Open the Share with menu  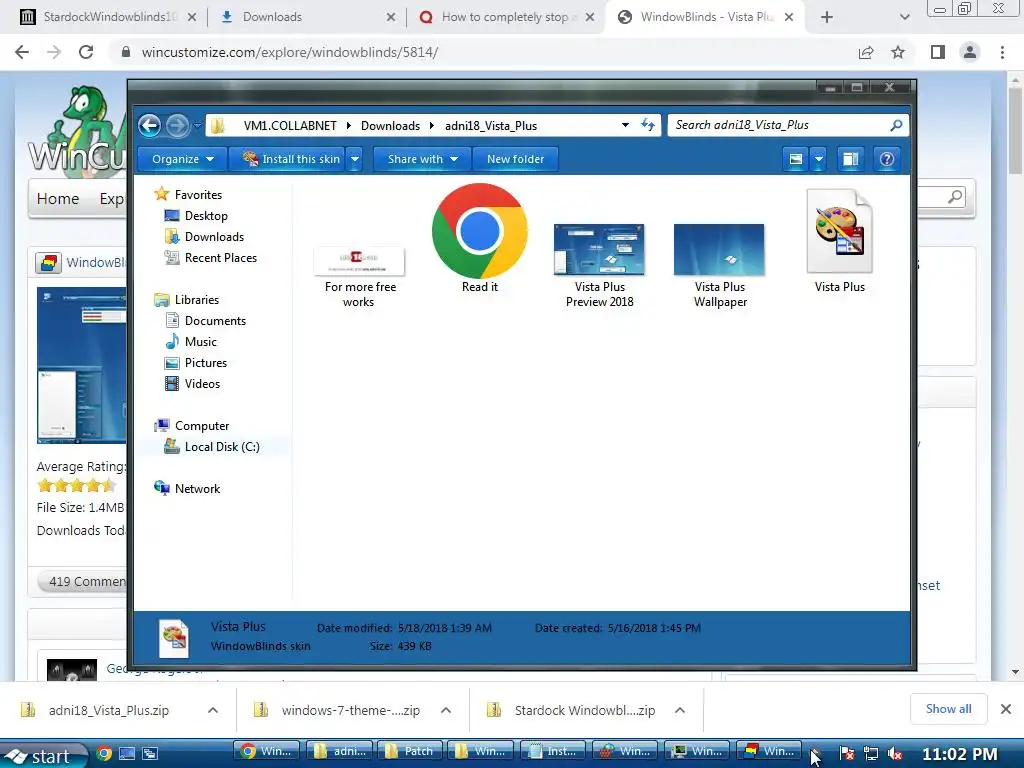pos(423,159)
